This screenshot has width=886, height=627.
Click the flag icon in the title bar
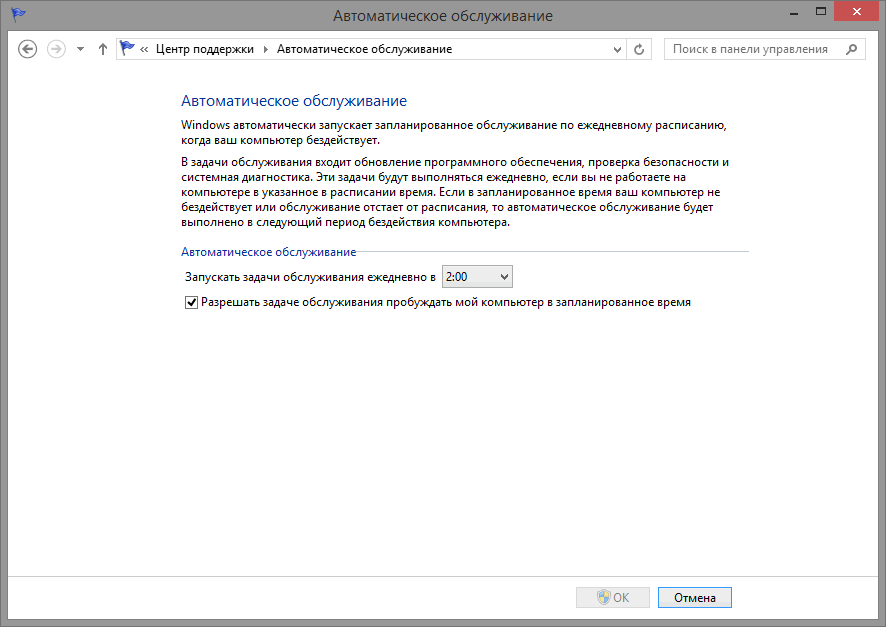19,16
